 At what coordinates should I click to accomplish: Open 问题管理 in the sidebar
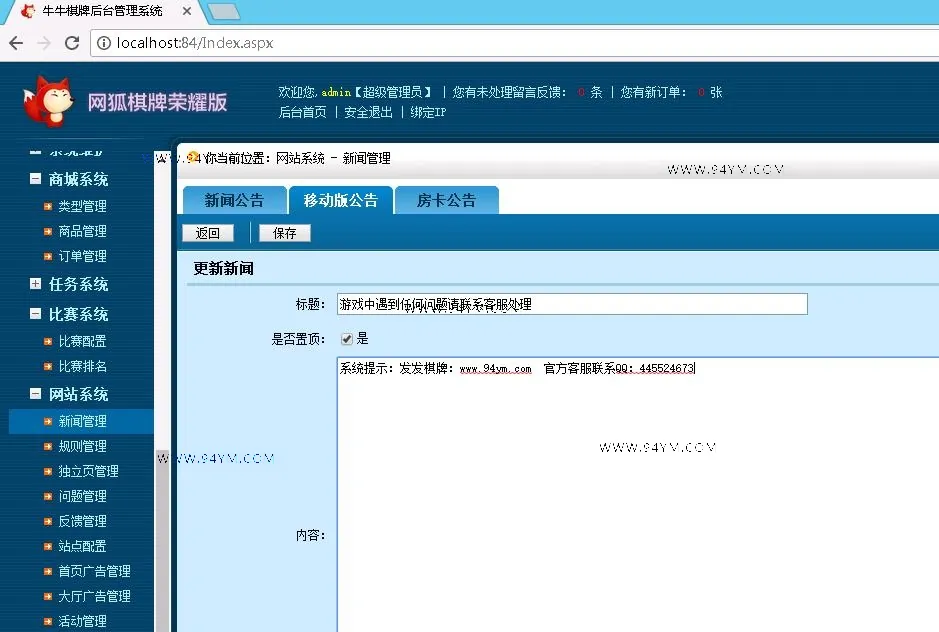[83, 497]
